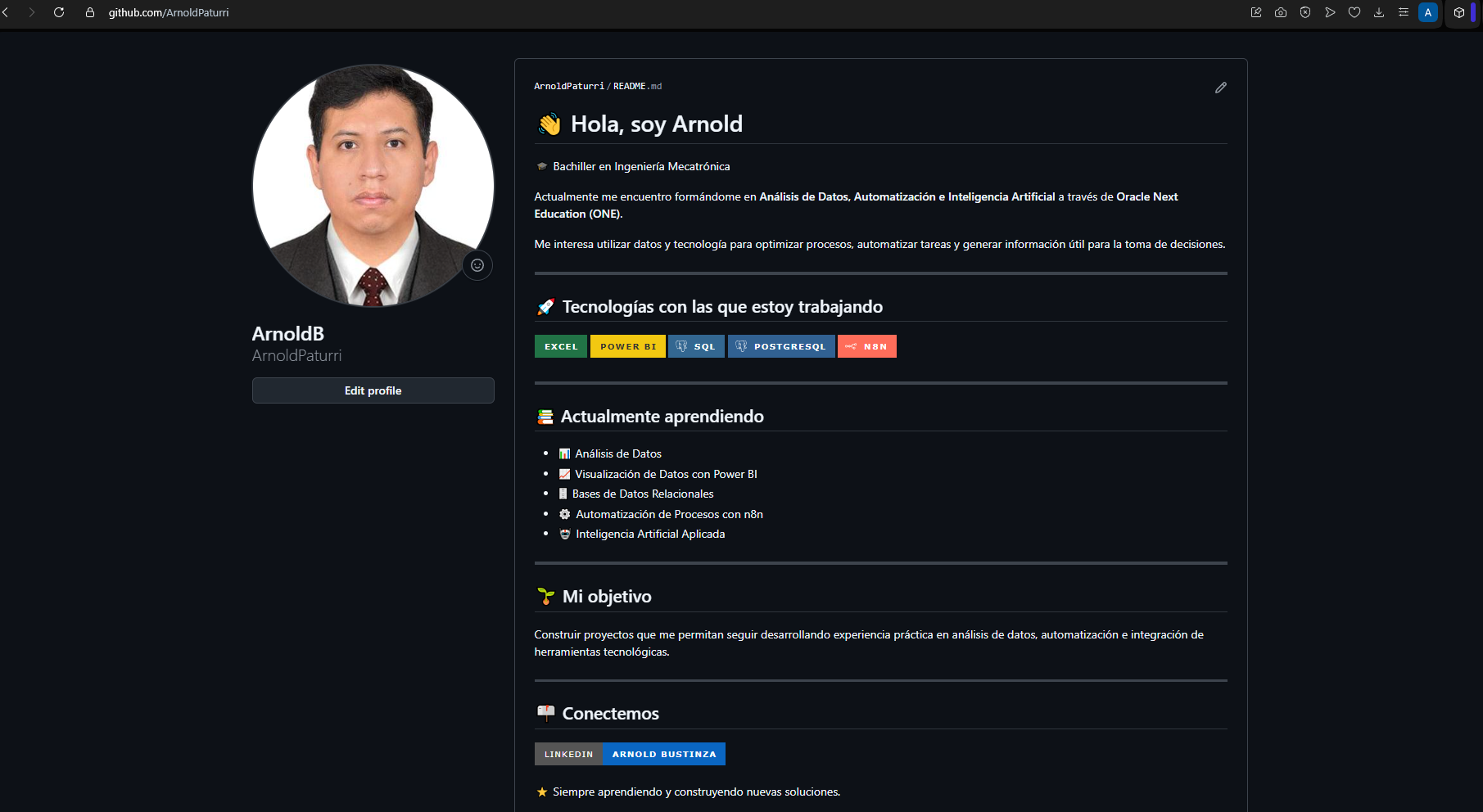
Task: Open the extensions cube icon
Action: click(1459, 12)
